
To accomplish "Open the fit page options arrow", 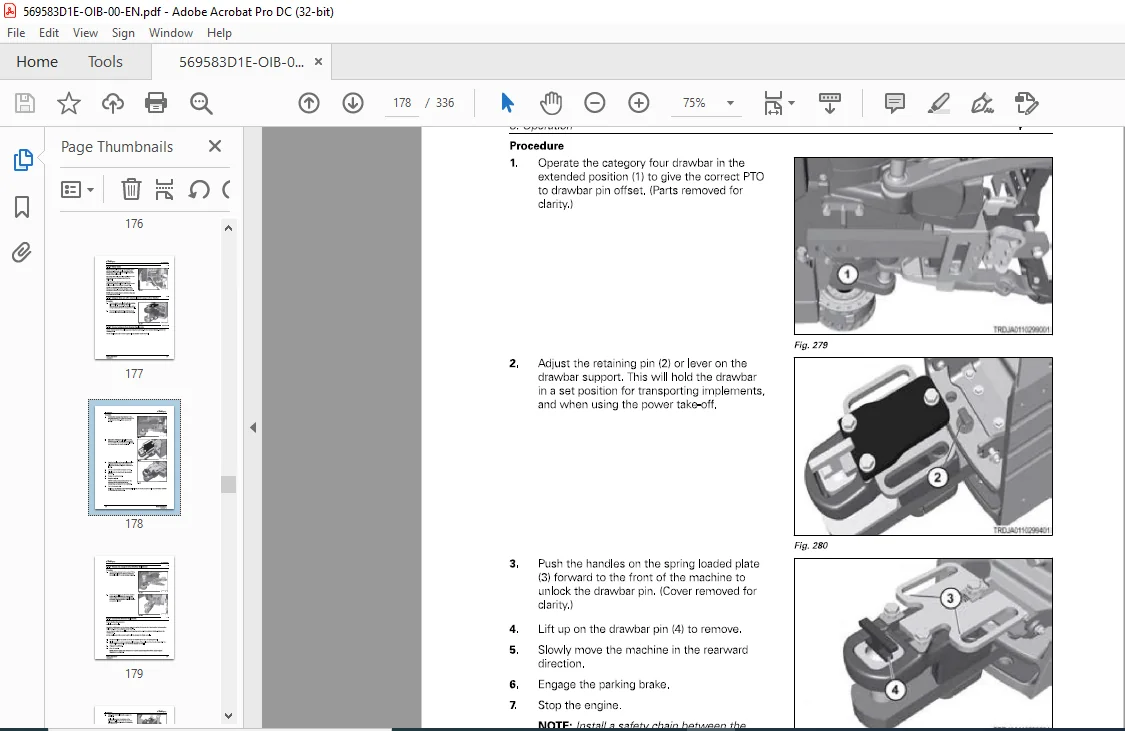I will tap(792, 103).
